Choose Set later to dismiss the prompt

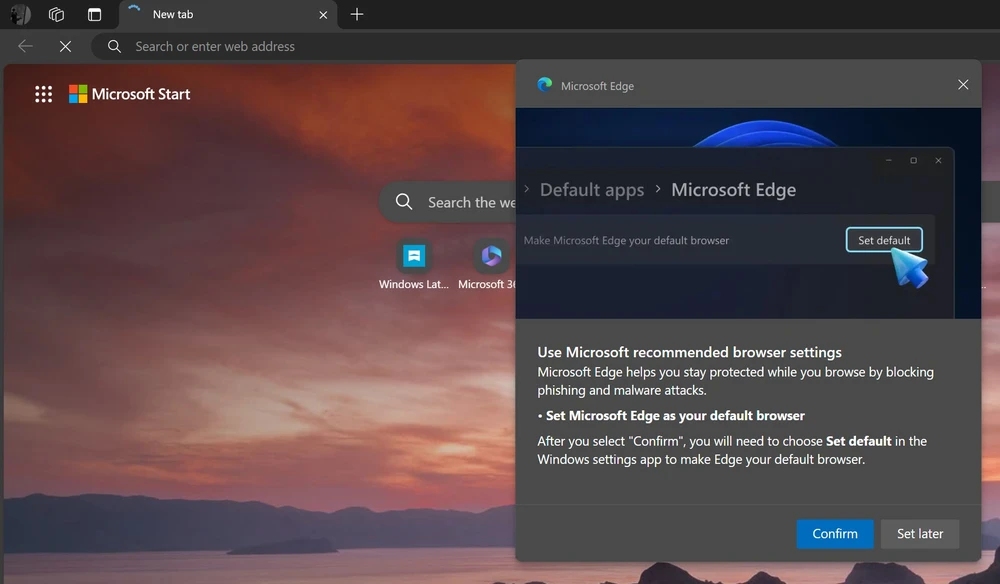point(919,534)
